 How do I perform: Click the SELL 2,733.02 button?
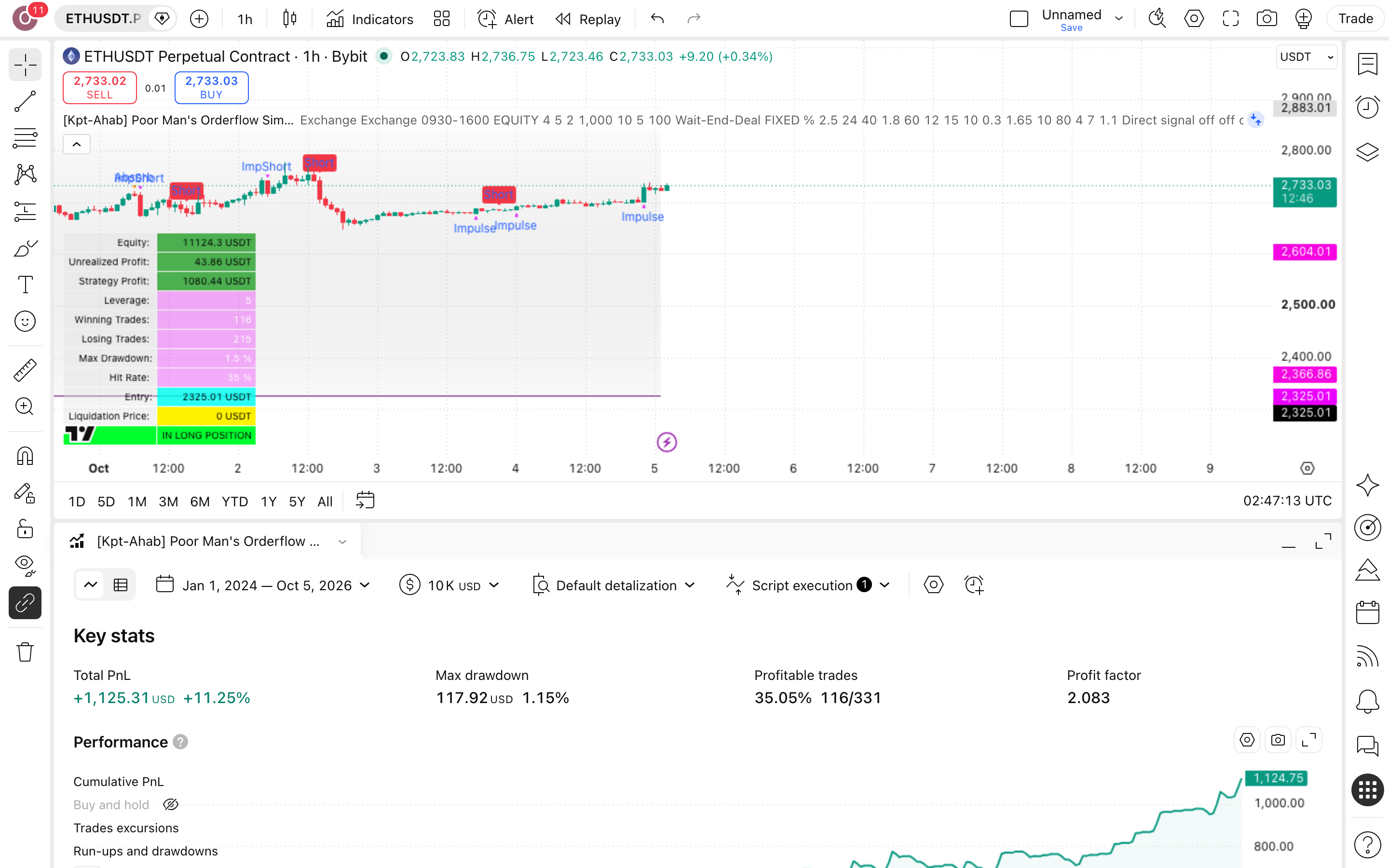99,87
